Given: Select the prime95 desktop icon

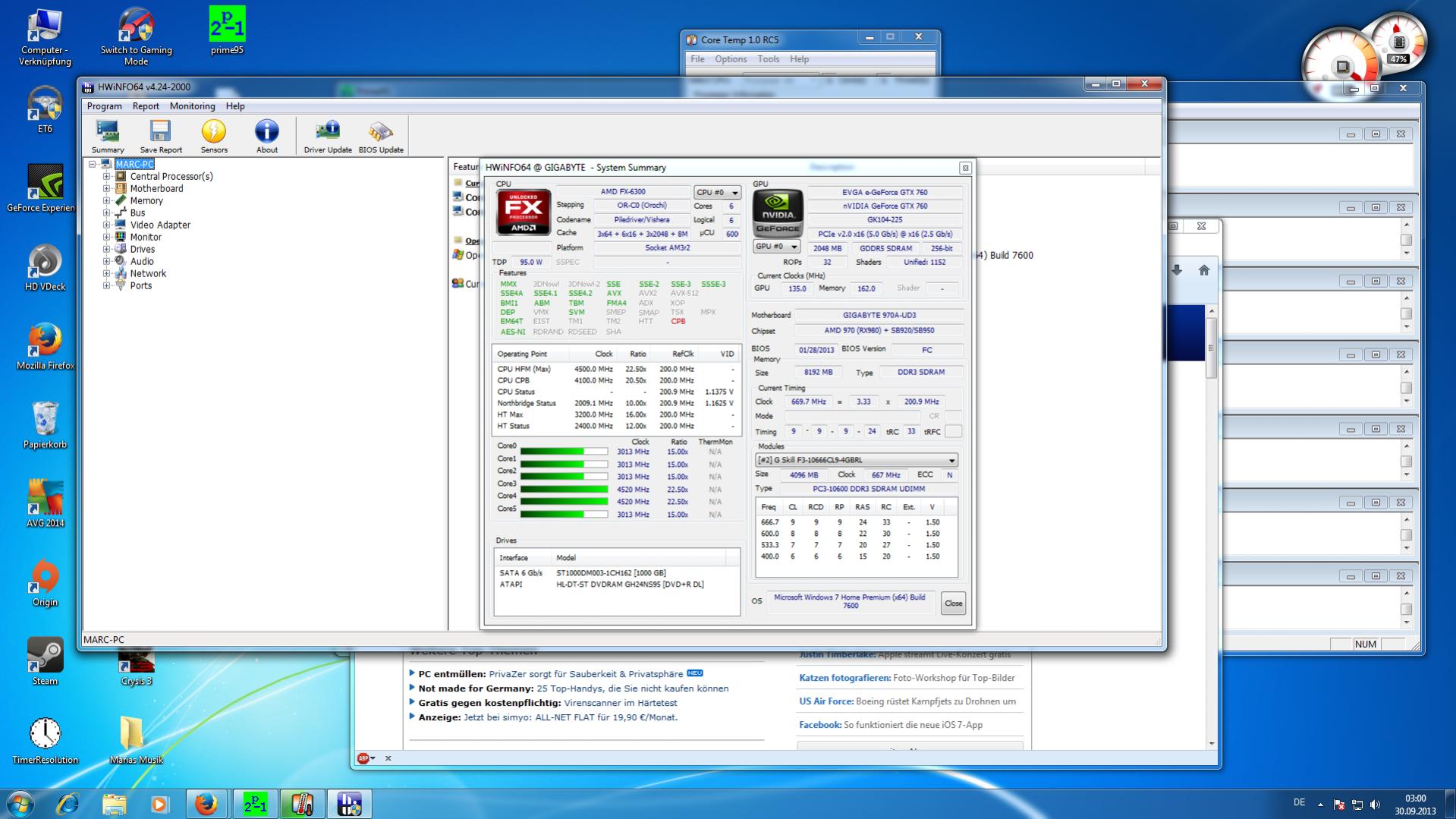Looking at the screenshot, I should 227,30.
